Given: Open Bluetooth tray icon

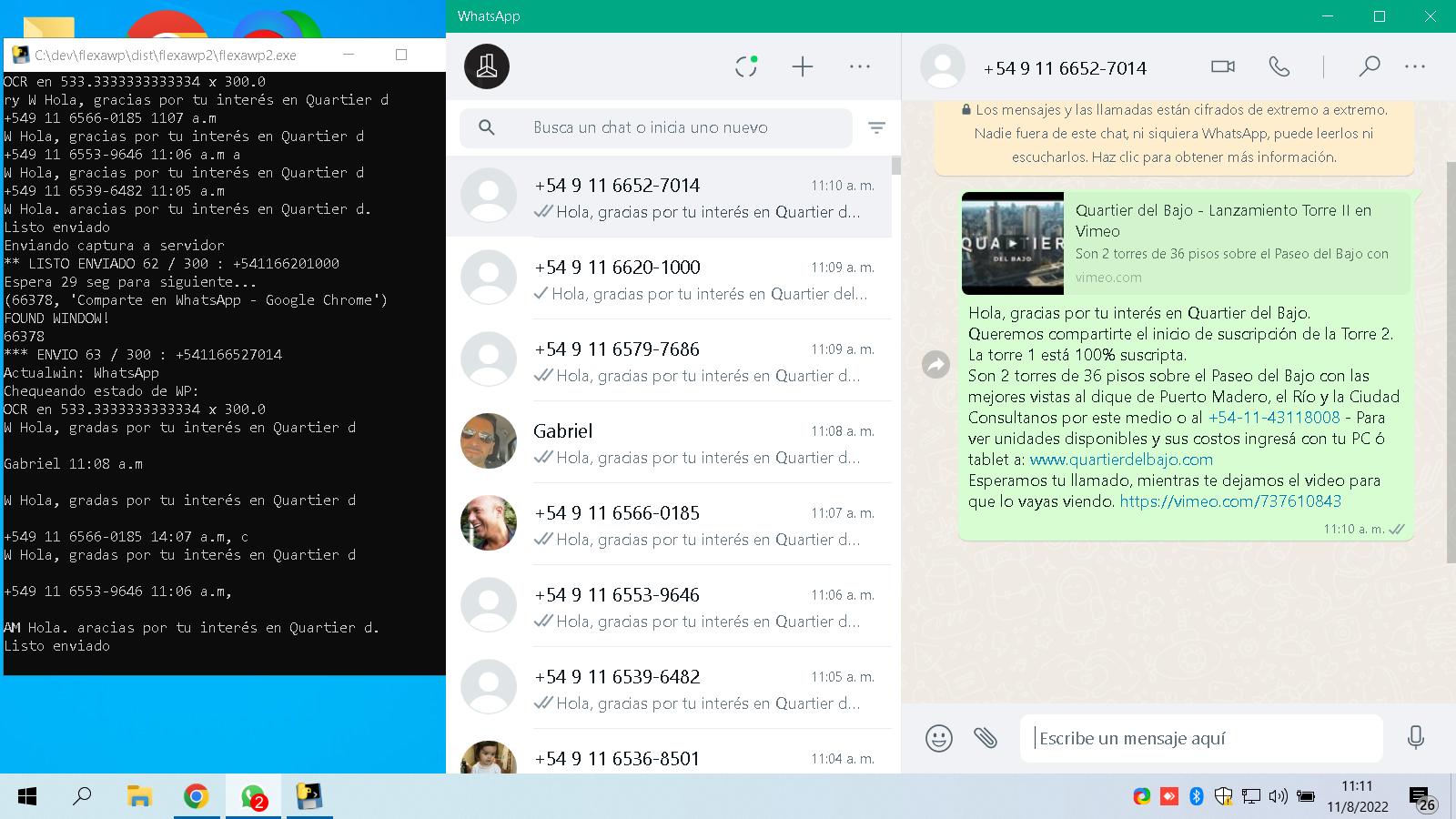Looking at the screenshot, I should click(x=1197, y=797).
